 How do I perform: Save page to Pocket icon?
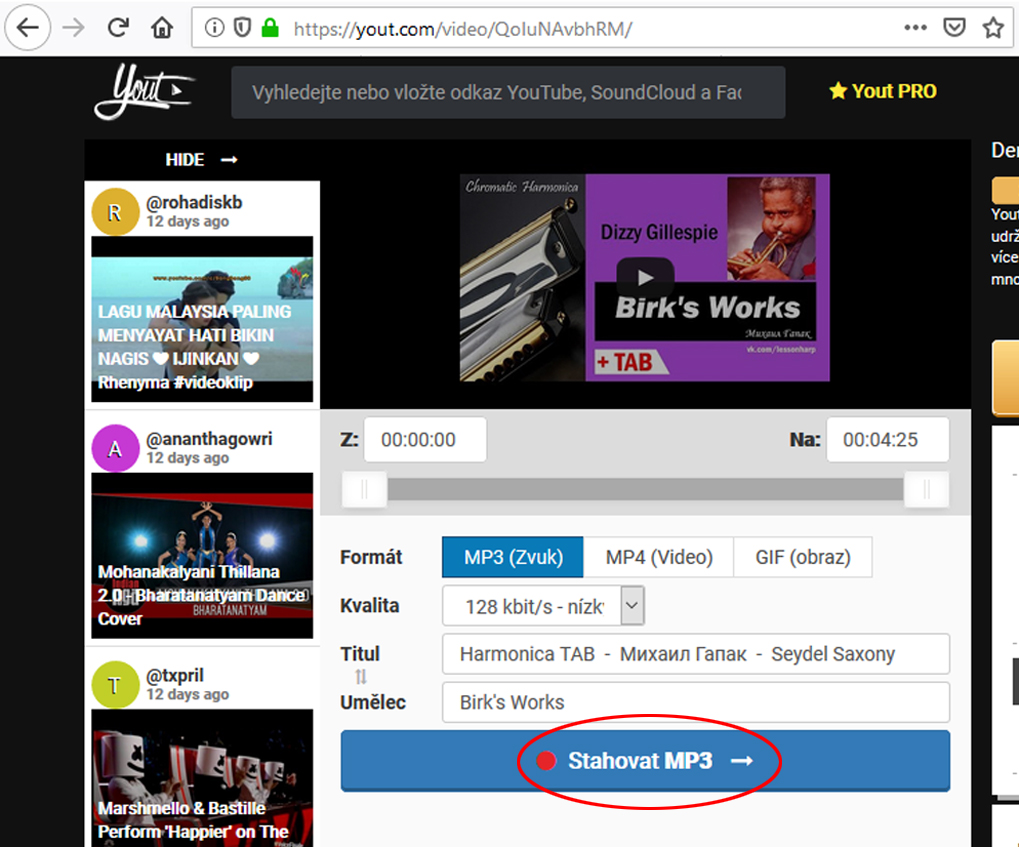[x=954, y=28]
